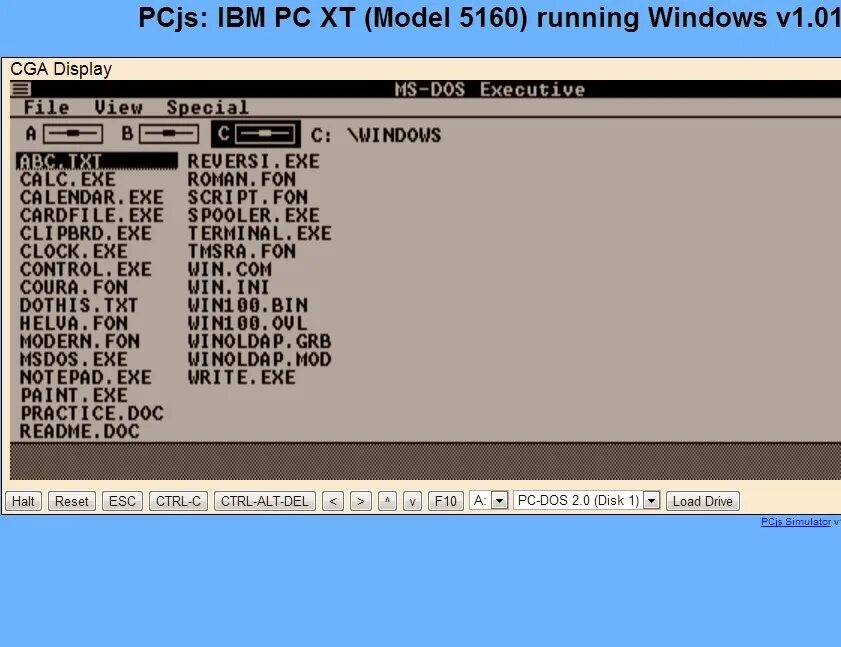Image resolution: width=841 pixels, height=647 pixels.
Task: Click the C: \WINDOWS path label
Action: point(376,135)
